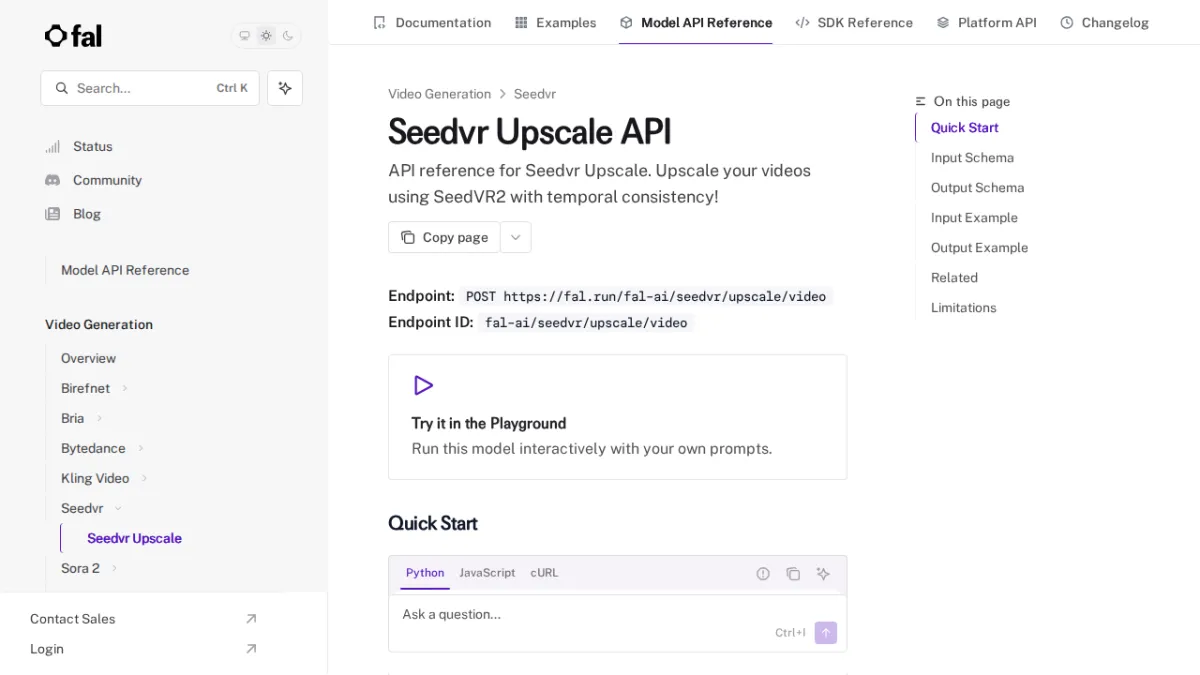Open the SDK Reference tab

coord(854,22)
